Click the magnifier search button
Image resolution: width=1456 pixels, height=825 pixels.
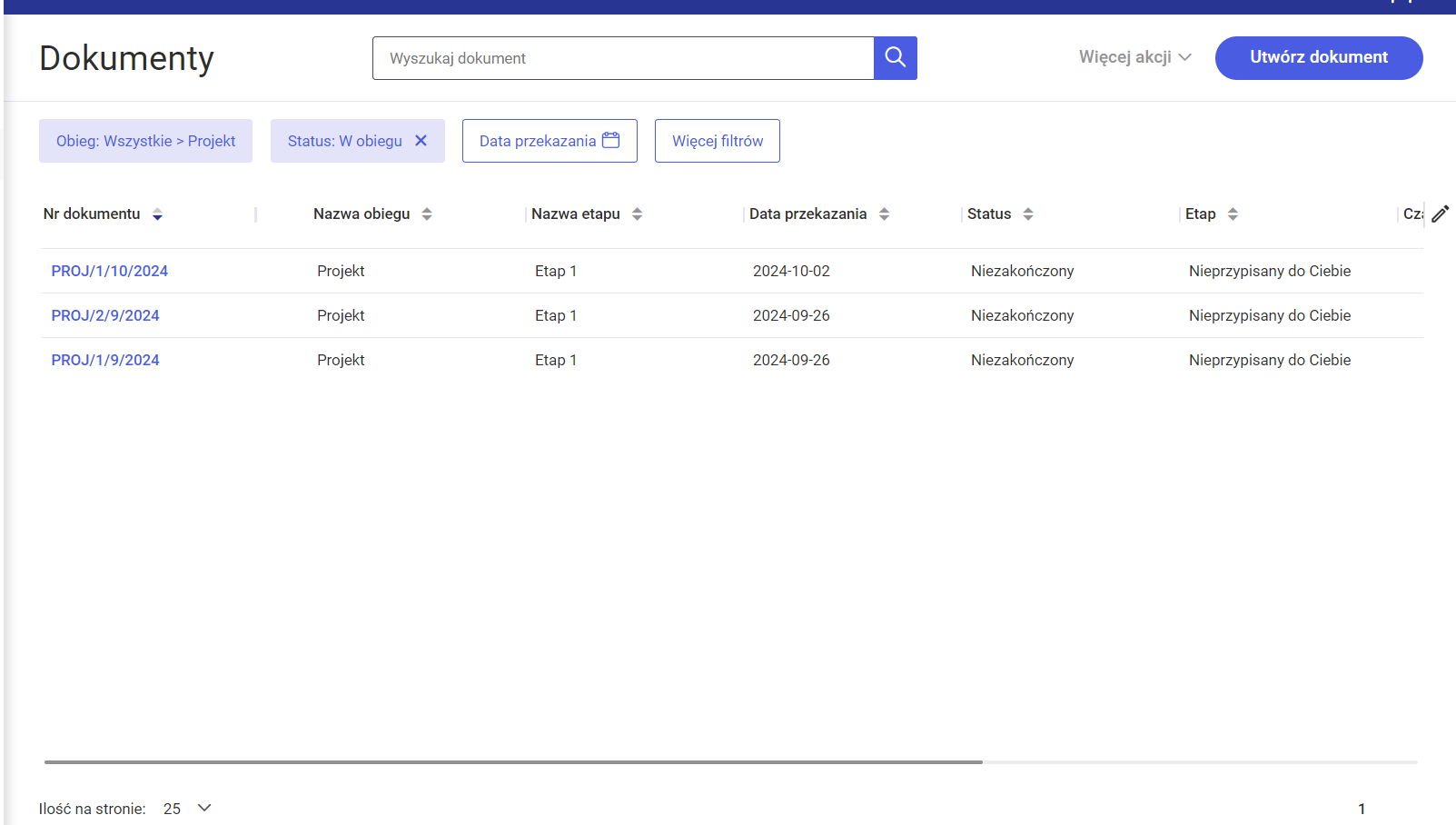tap(895, 58)
